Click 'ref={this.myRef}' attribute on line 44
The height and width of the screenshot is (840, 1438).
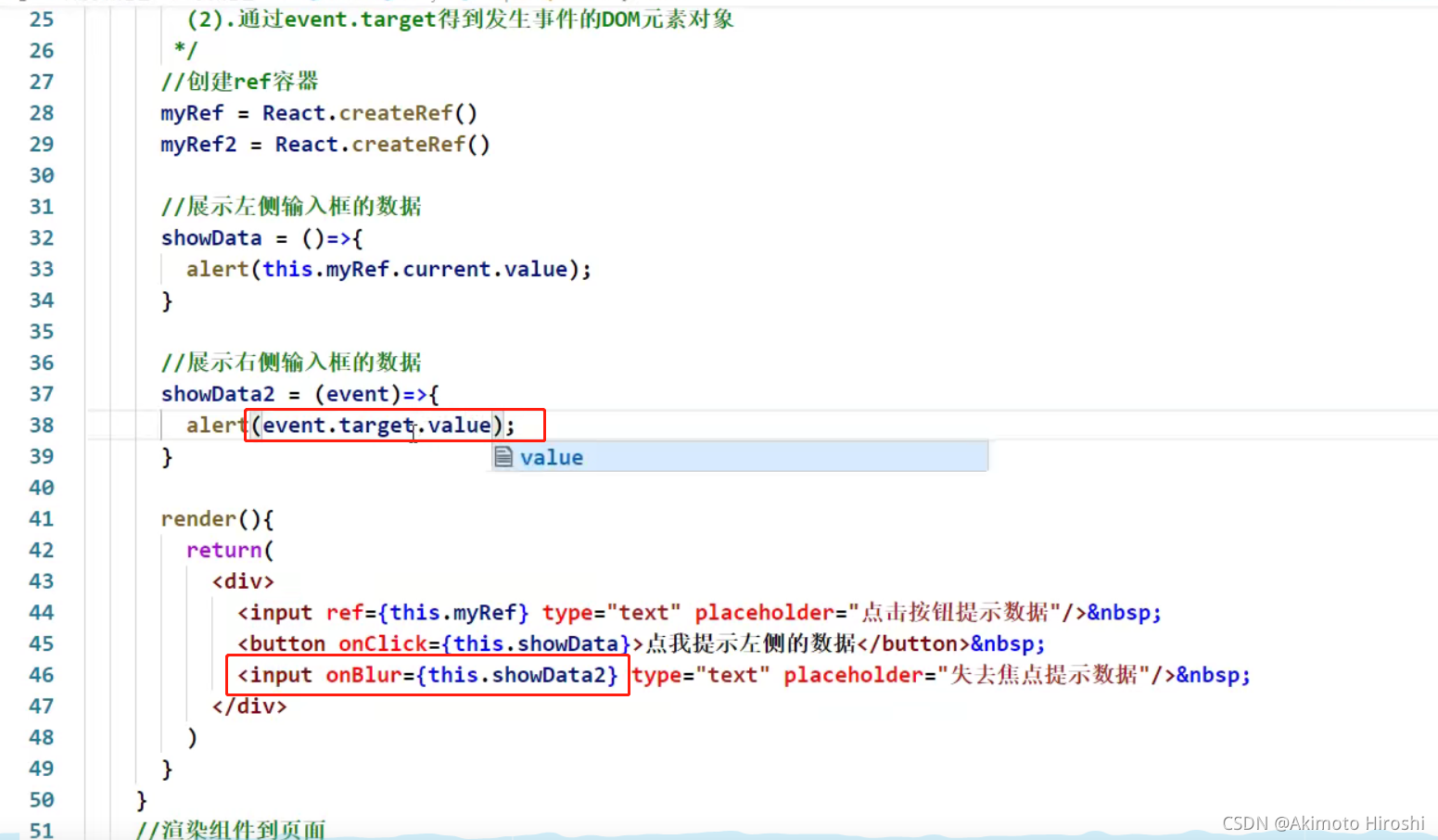click(x=427, y=613)
